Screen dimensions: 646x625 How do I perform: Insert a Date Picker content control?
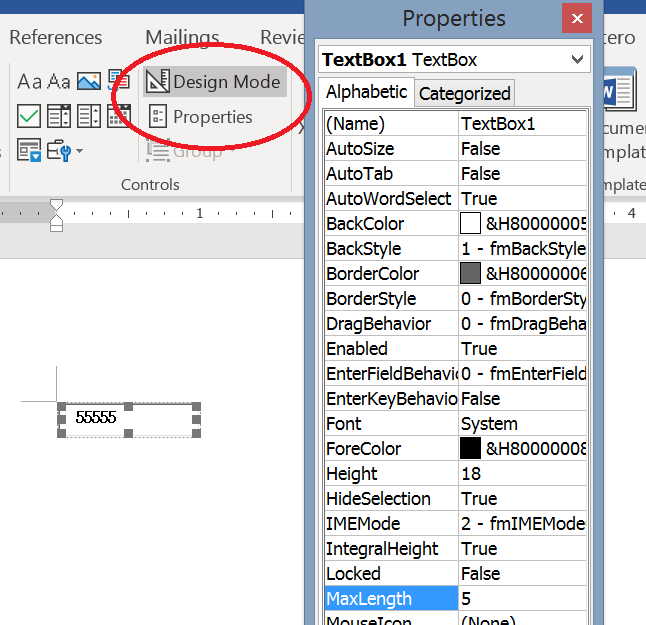click(x=118, y=116)
